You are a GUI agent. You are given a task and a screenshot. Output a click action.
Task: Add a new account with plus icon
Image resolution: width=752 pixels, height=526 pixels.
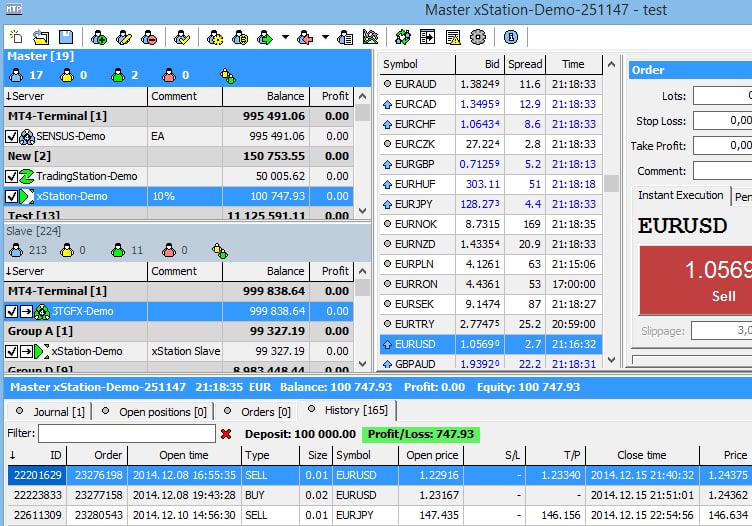[98, 37]
